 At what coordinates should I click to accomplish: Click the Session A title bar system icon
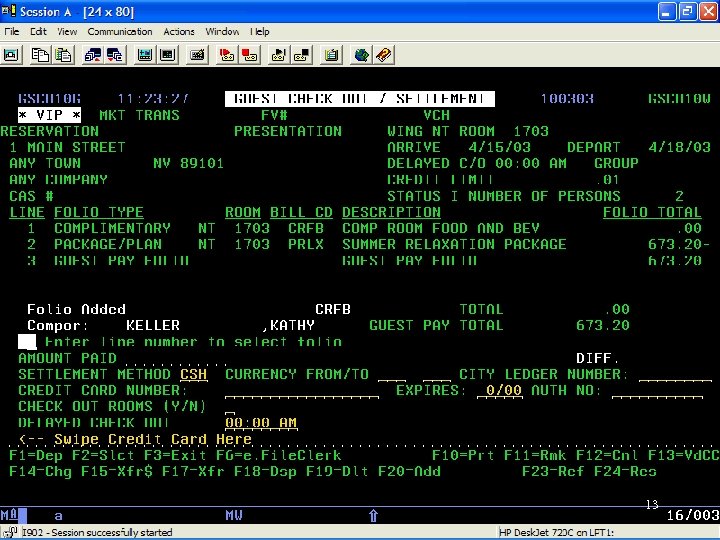9,11
